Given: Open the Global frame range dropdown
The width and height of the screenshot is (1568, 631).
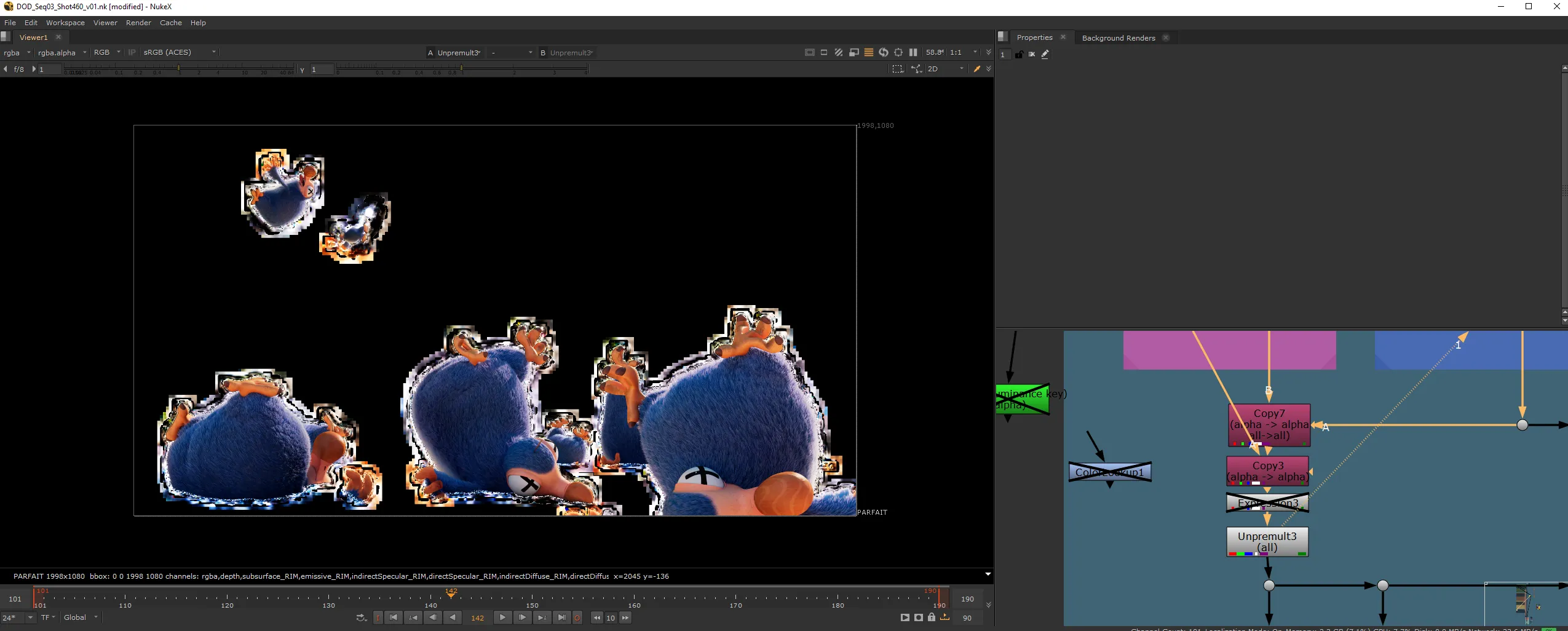Looking at the screenshot, I should pos(81,617).
